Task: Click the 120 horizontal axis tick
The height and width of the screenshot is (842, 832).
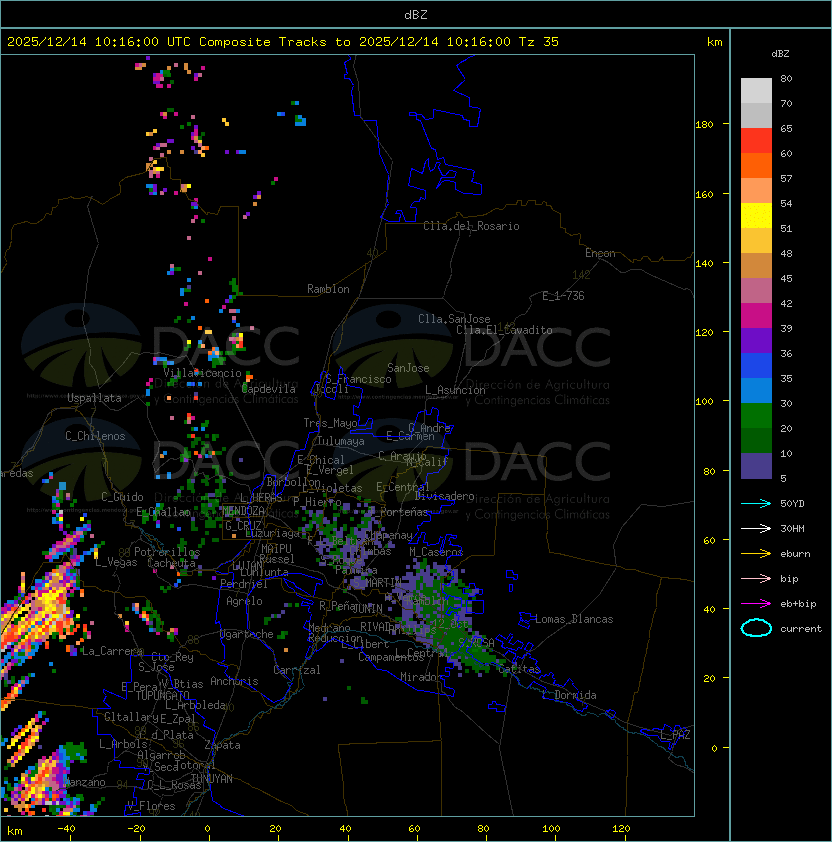Action: pos(621,829)
